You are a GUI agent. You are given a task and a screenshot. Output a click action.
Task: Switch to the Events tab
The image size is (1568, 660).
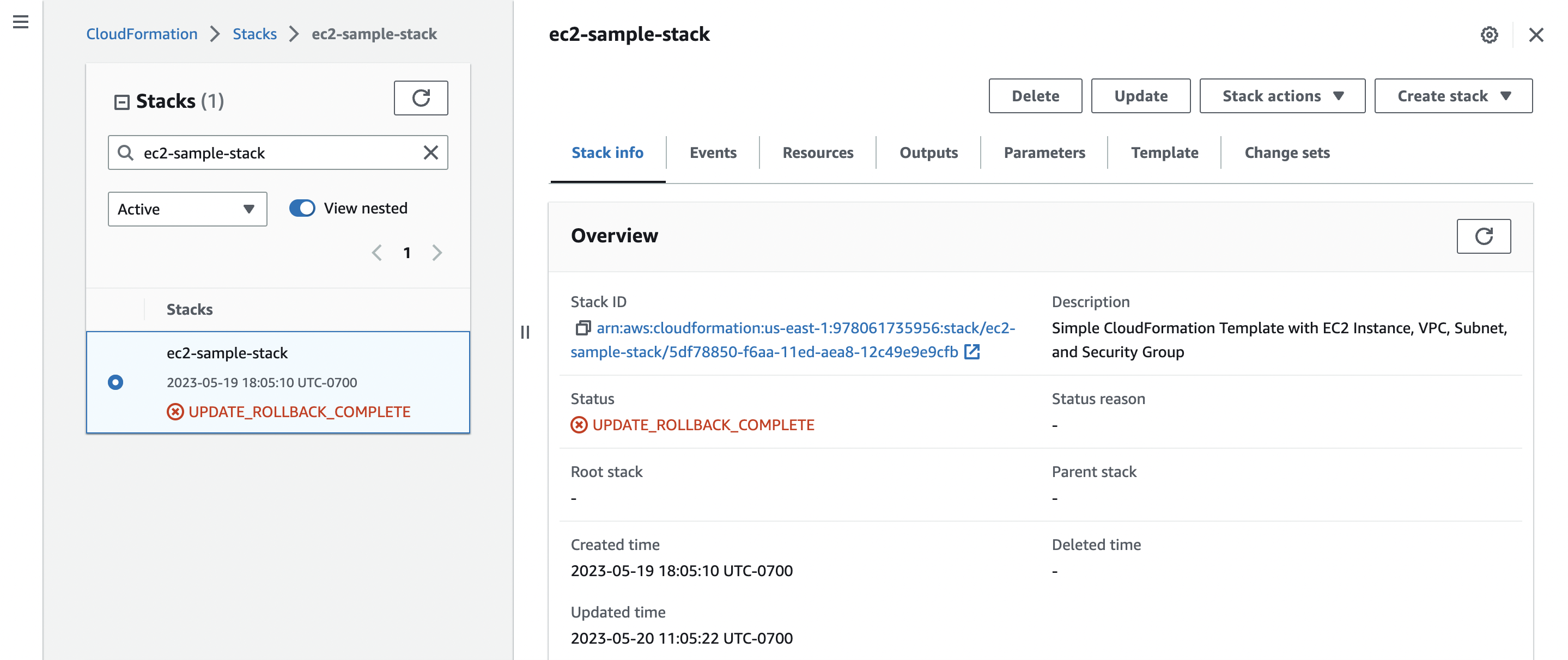712,152
